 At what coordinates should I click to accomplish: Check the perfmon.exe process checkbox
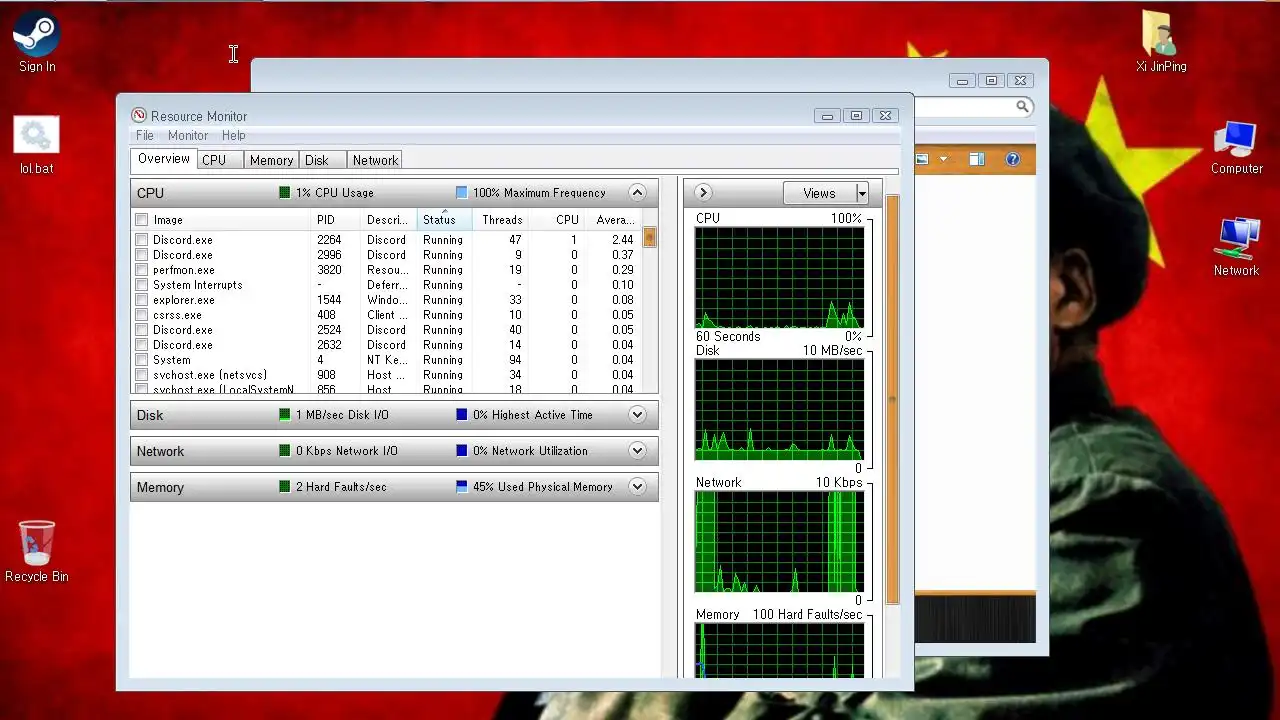pyautogui.click(x=142, y=270)
